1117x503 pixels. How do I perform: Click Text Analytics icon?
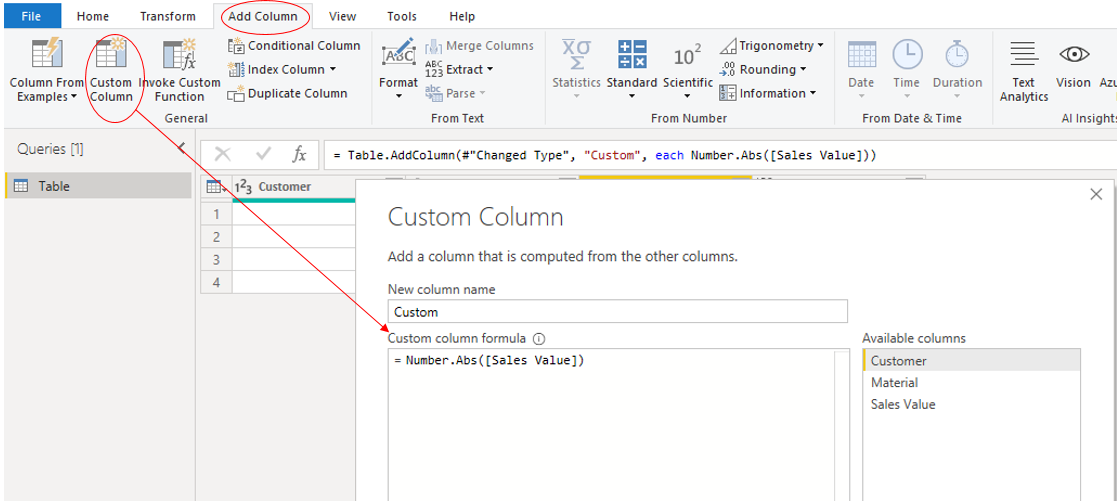point(1024,54)
